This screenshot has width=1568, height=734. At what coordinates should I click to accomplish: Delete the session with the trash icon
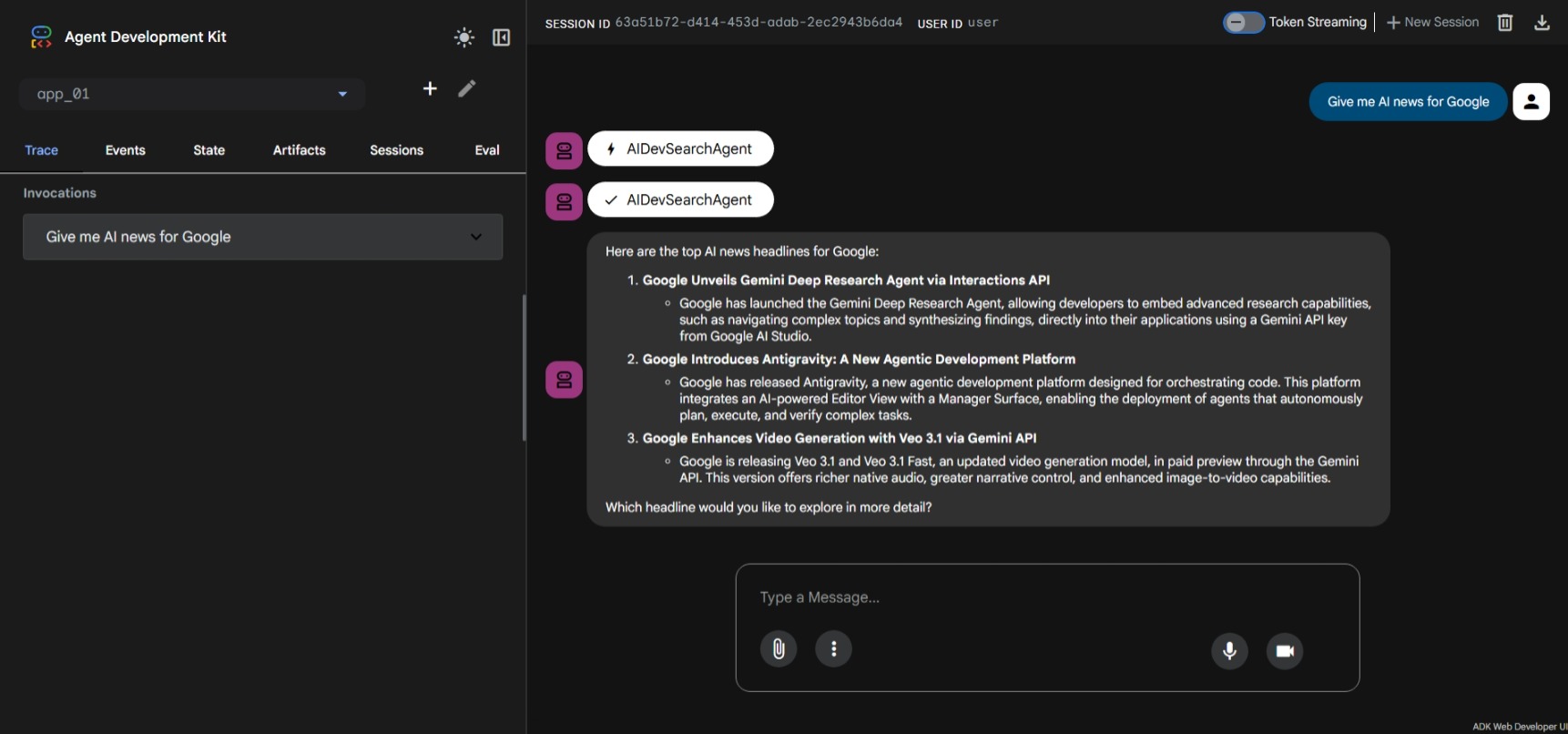point(1505,23)
